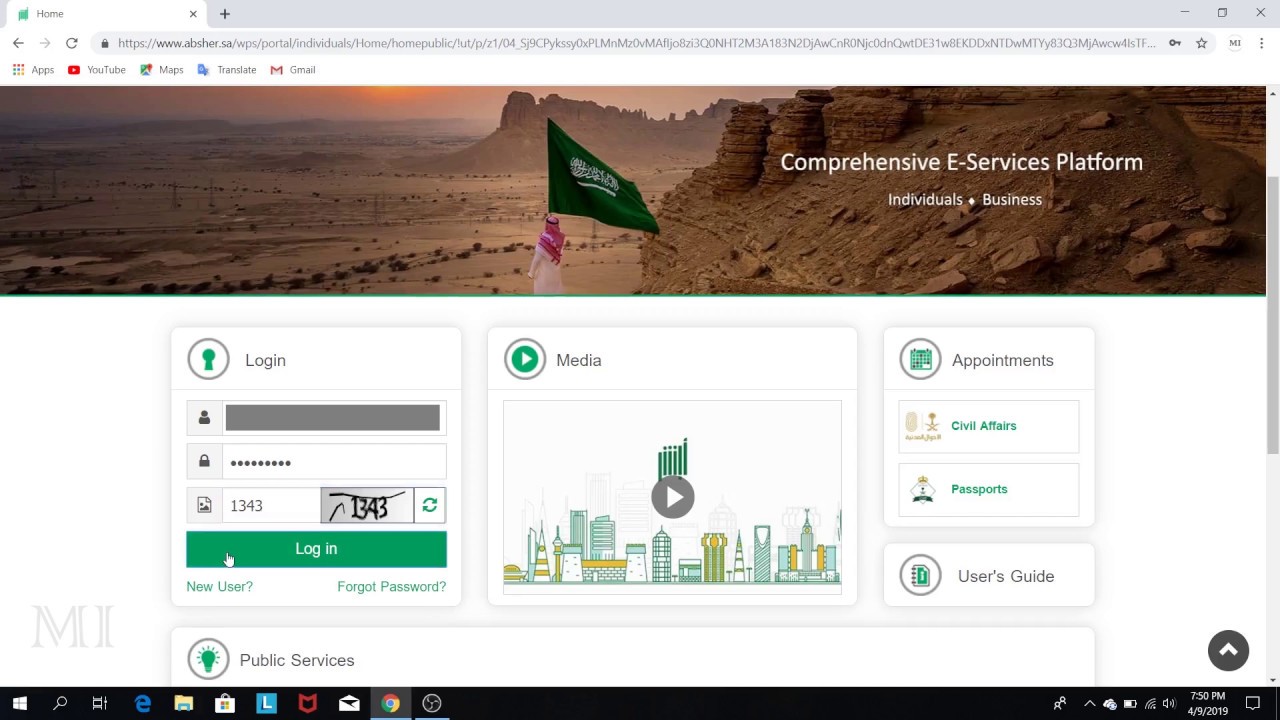This screenshot has height=720, width=1280.
Task: Refresh the captcha image code
Action: [x=430, y=505]
